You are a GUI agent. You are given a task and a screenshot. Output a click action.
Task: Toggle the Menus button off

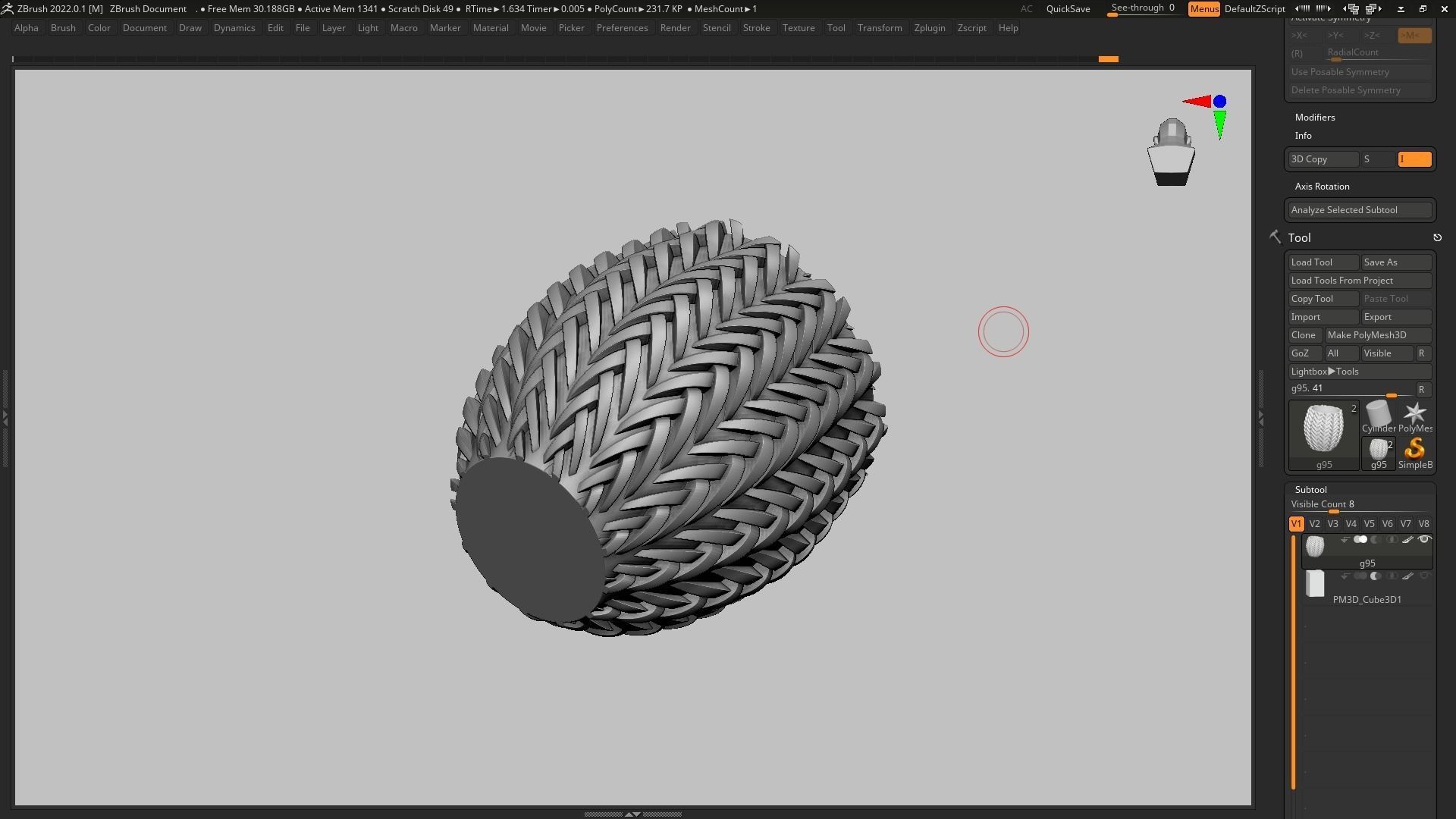pyautogui.click(x=1203, y=9)
